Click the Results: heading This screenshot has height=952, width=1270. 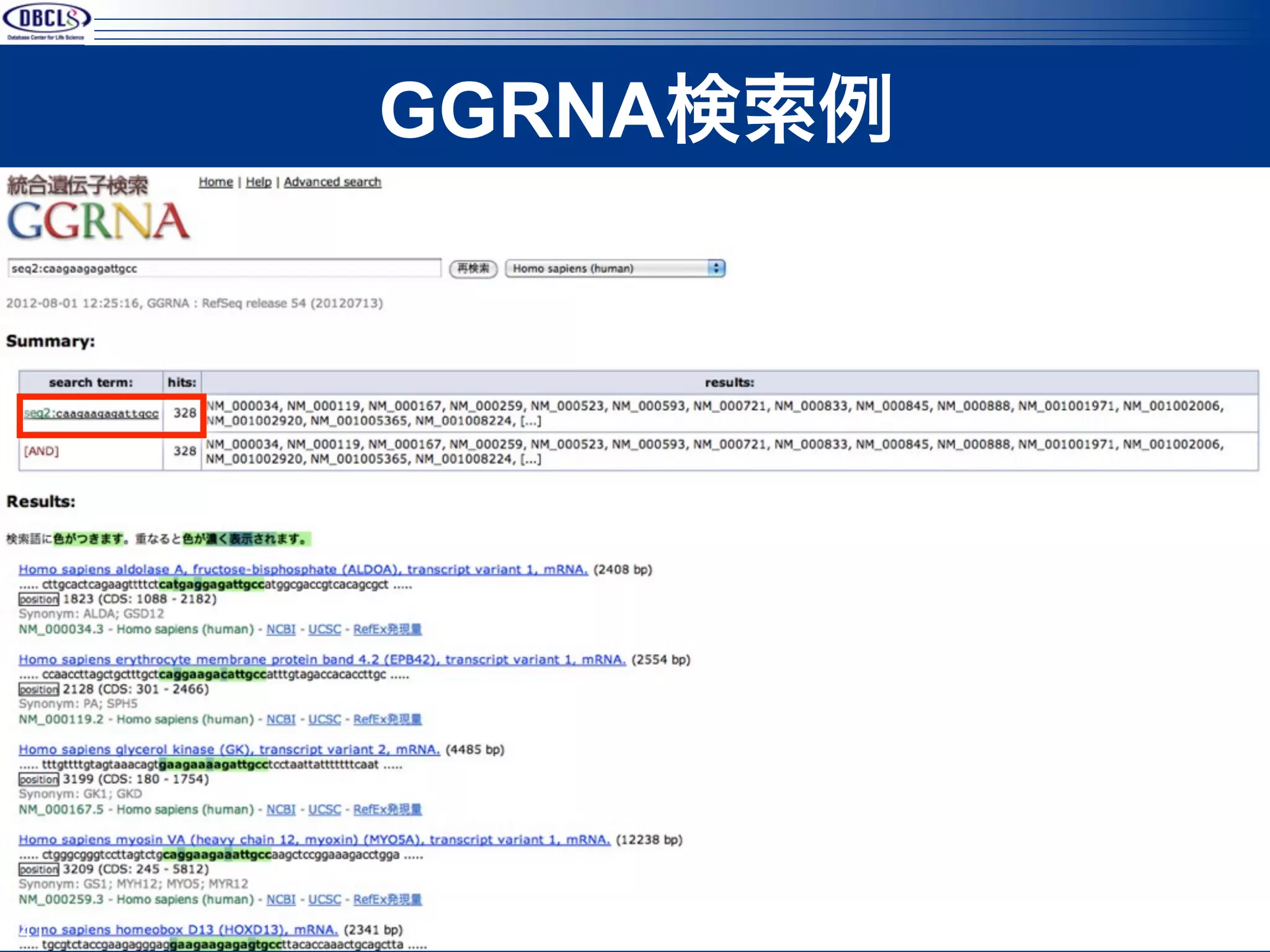(41, 501)
